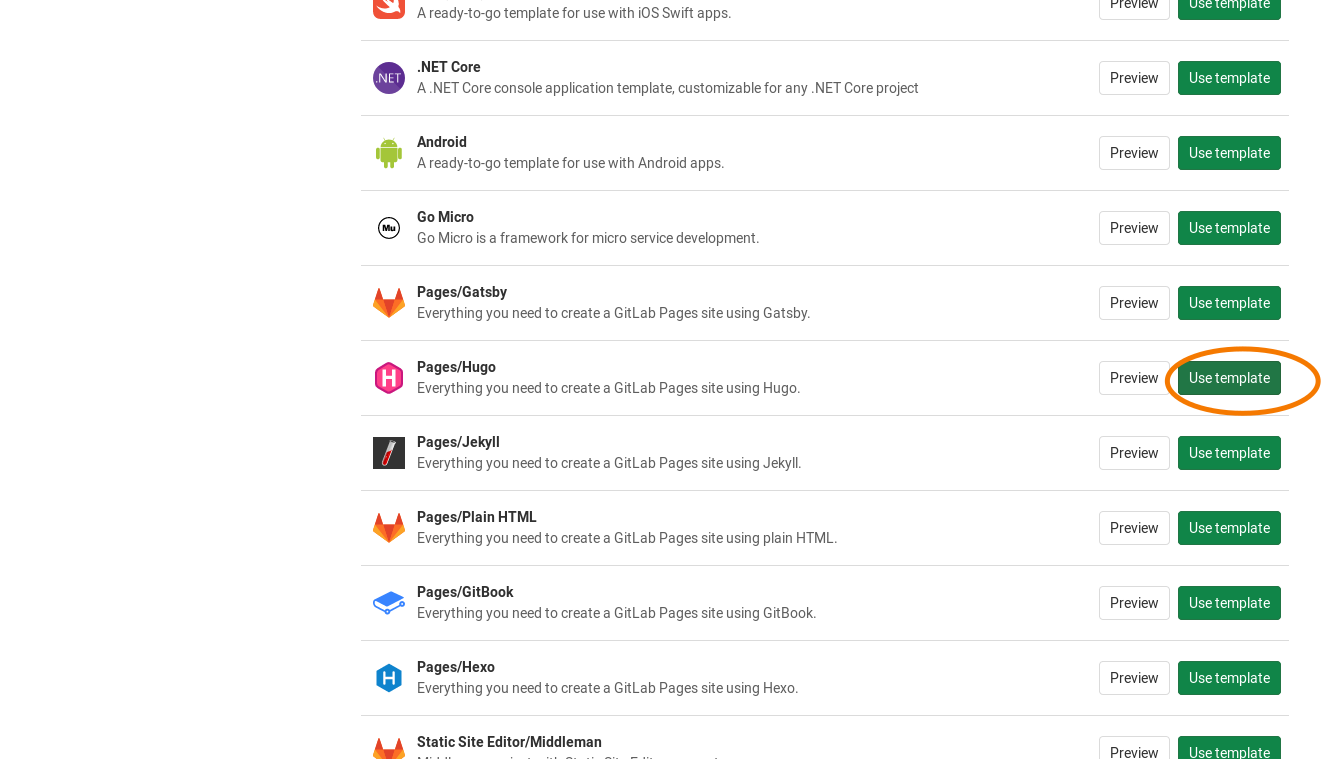Use the Android template

tap(1229, 153)
